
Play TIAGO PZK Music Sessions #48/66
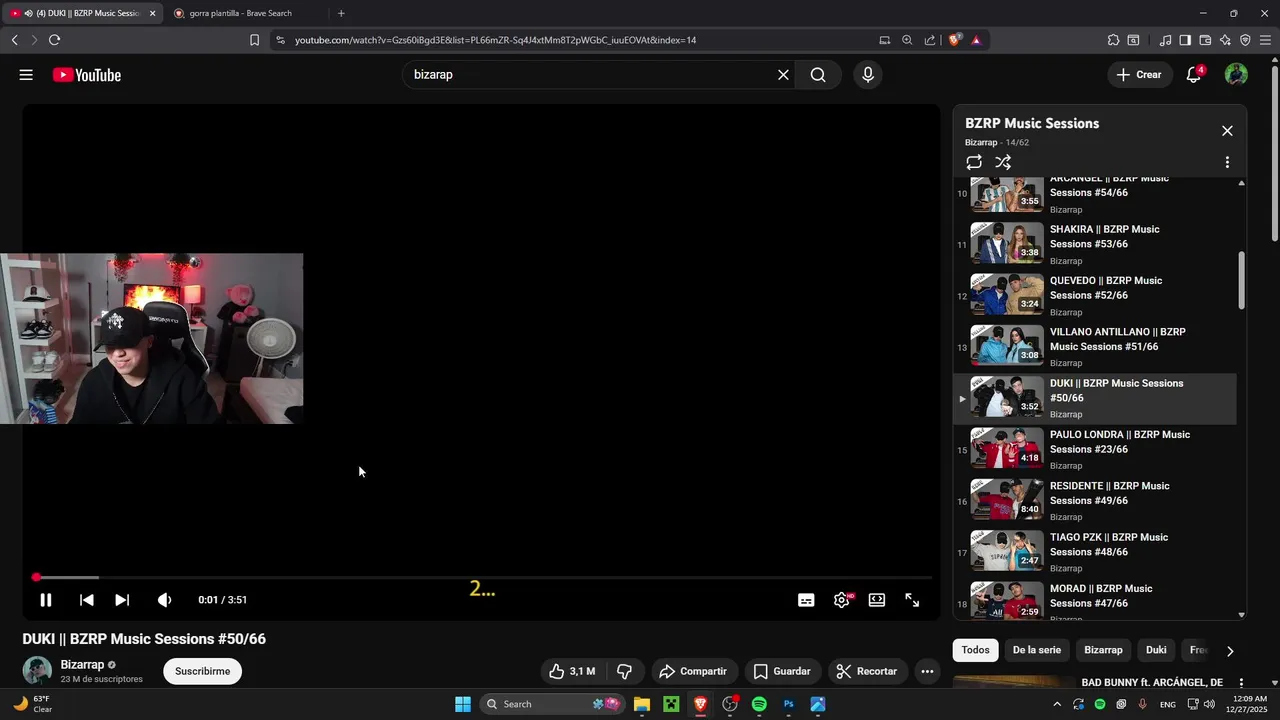[x=1095, y=552]
